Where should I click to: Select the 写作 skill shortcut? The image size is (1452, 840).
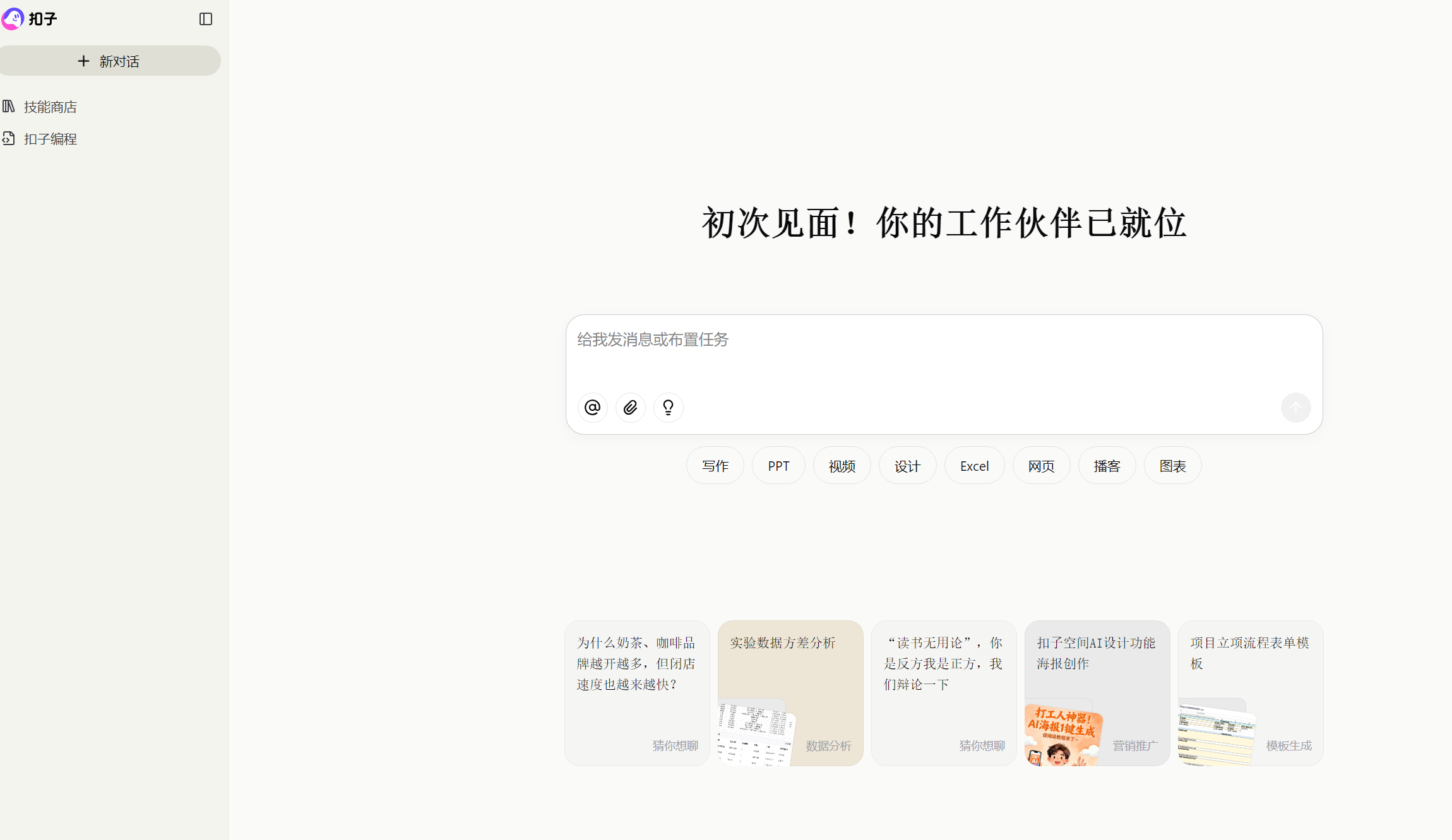click(x=715, y=465)
